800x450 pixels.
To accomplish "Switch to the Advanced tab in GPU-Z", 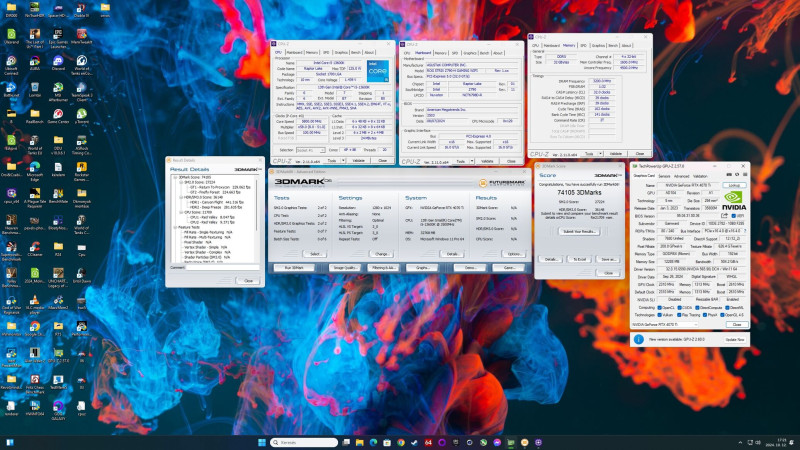I will (682, 176).
